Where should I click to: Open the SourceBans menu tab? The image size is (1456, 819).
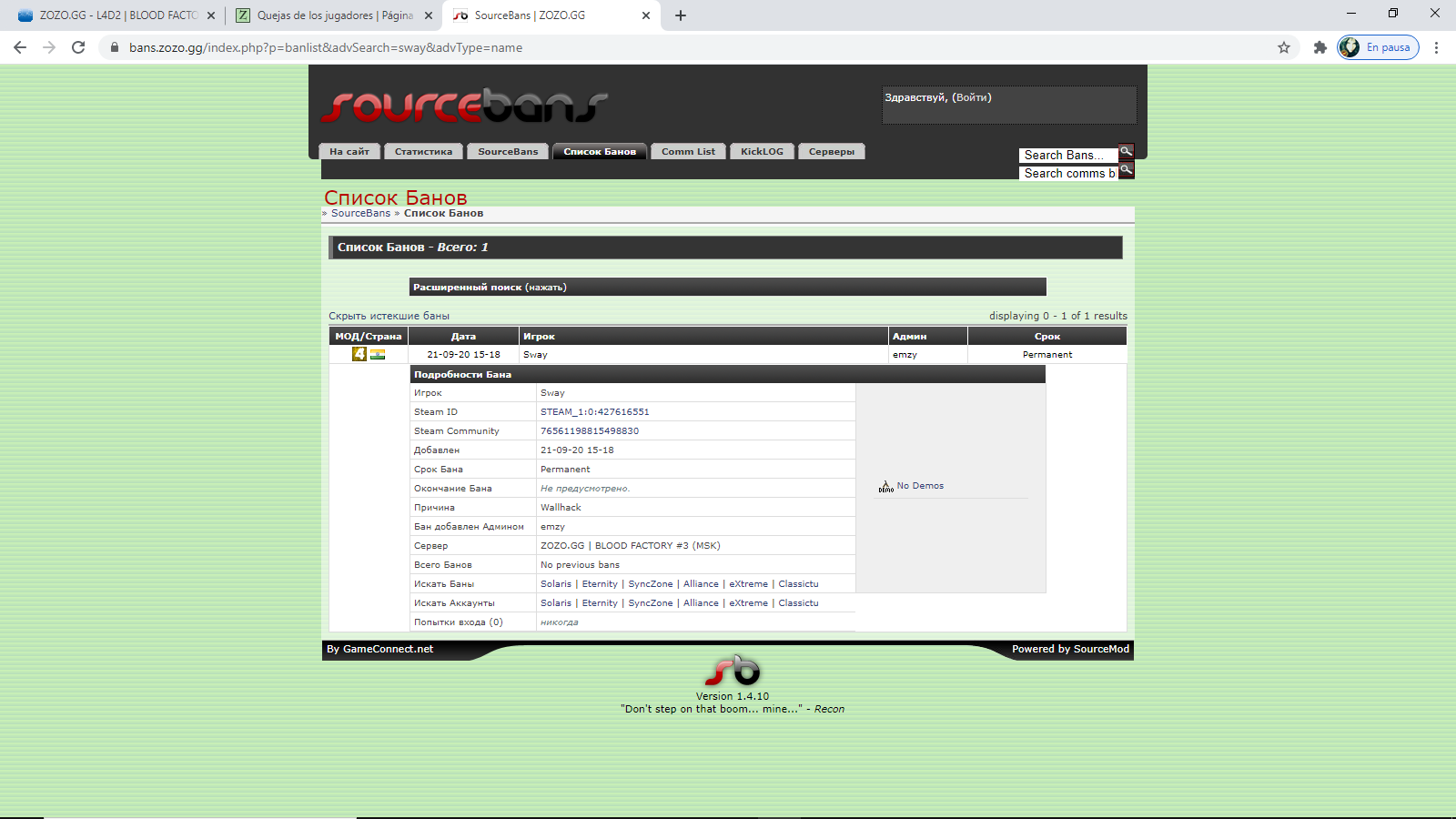click(508, 151)
